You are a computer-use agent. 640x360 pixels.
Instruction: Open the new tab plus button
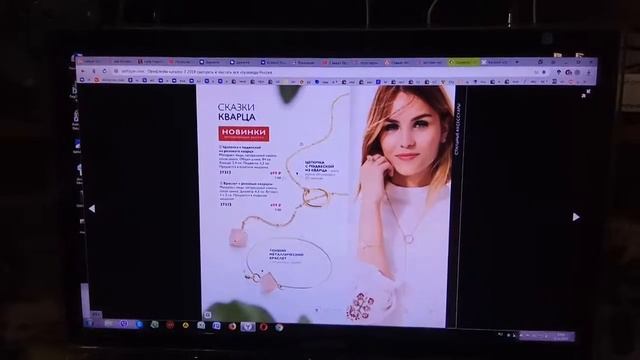516,62
